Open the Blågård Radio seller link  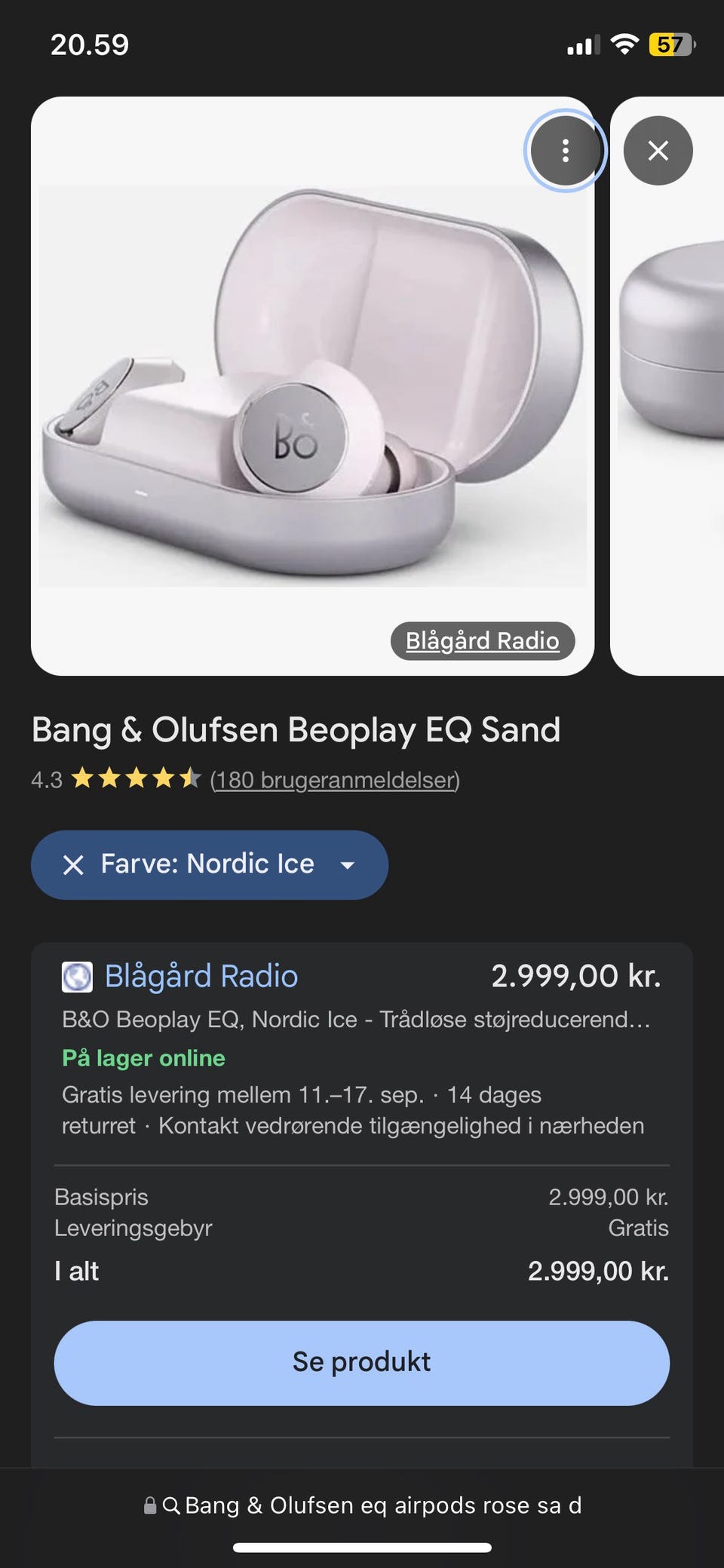201,976
